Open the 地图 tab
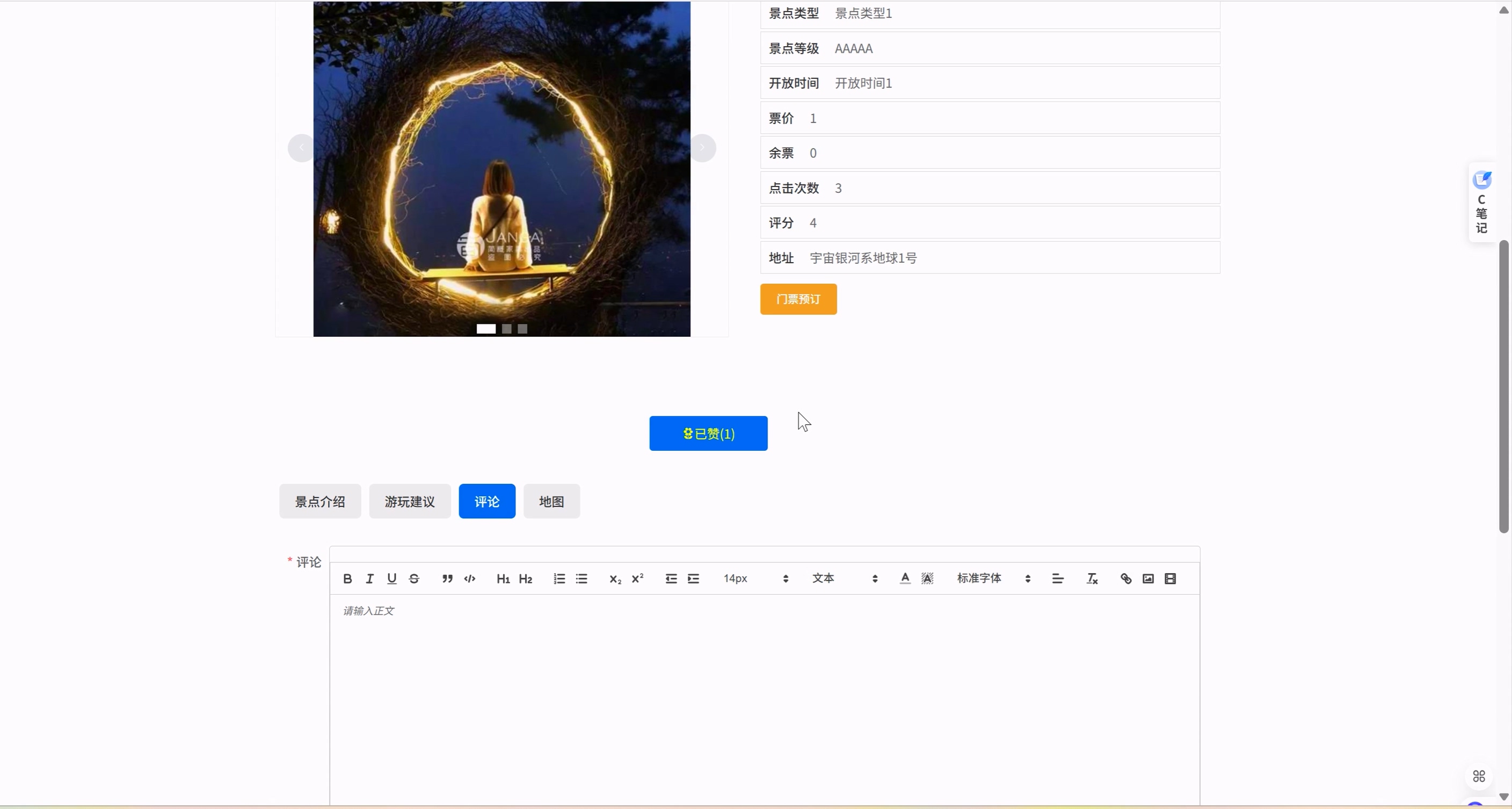Screen dimensions: 1512x809 pos(551,501)
